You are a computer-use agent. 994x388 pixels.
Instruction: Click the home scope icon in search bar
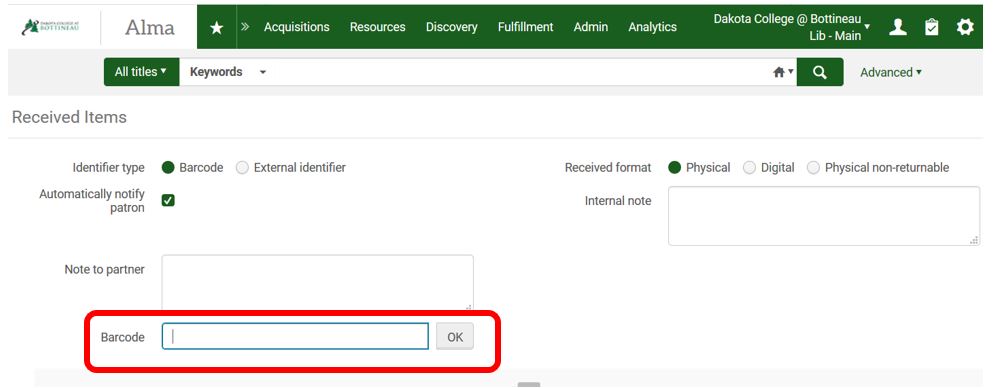pyautogui.click(x=783, y=72)
